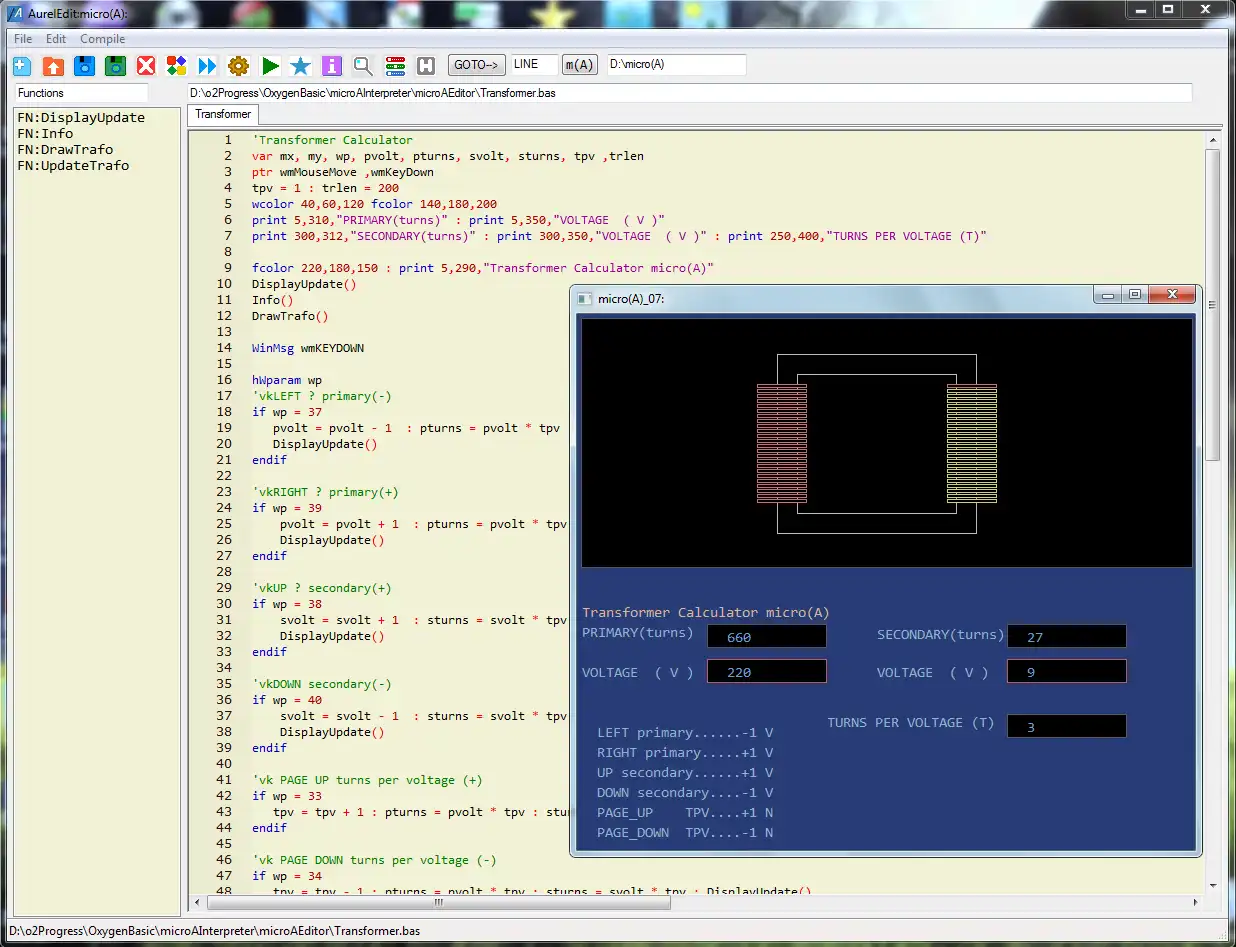Click the blue Save floppy icon
1236x947 pixels.
84,66
